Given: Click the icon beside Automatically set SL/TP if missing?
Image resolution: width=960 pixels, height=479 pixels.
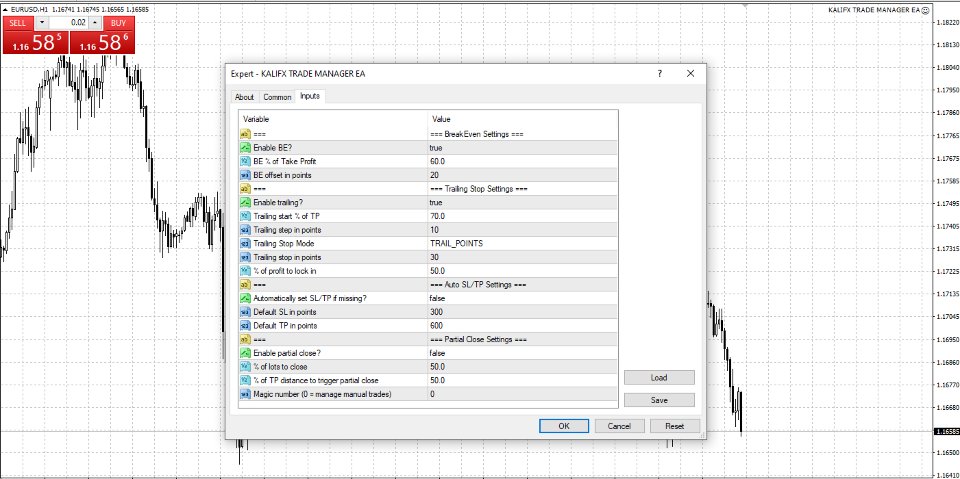Looking at the screenshot, I should click(246, 298).
